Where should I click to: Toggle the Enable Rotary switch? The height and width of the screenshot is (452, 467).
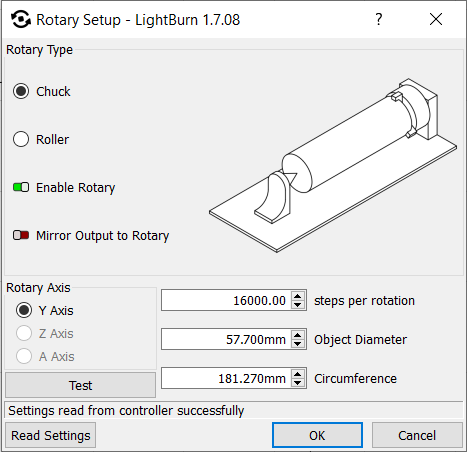coord(21,187)
